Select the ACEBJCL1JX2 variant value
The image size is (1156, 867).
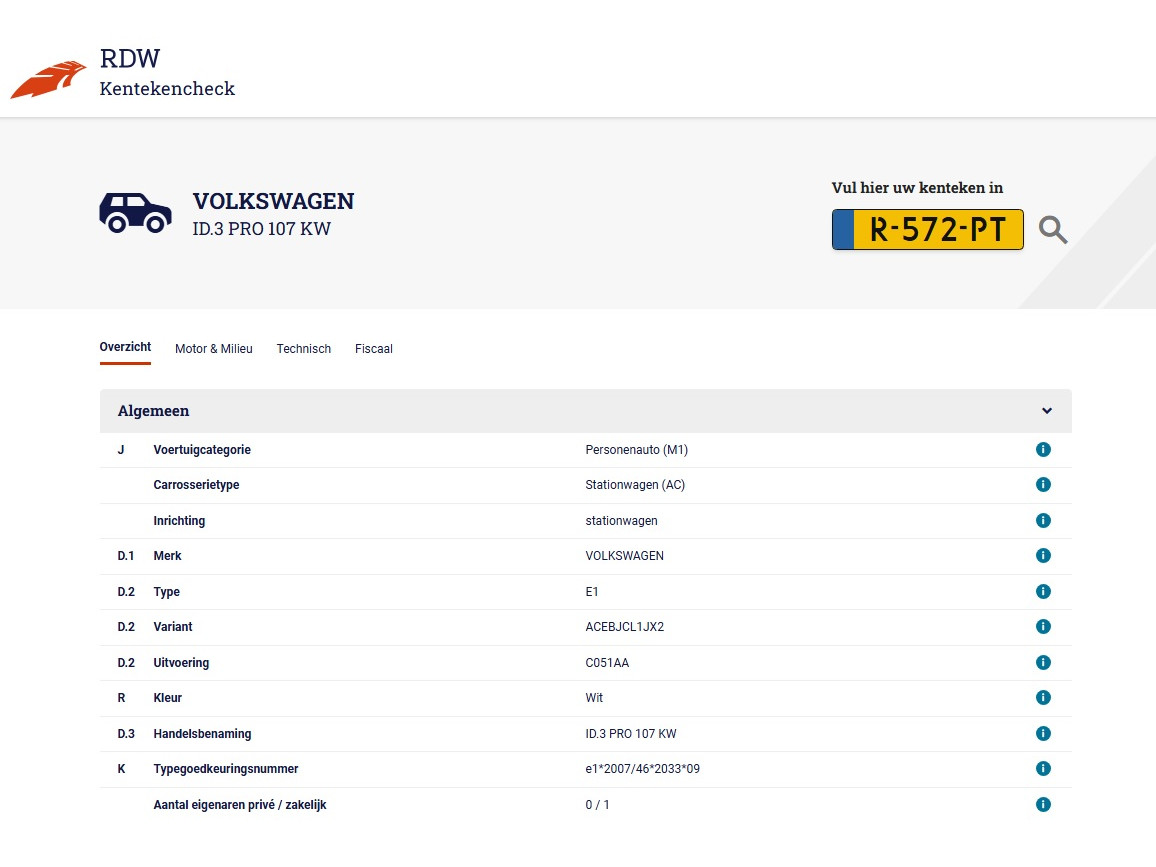coord(624,627)
